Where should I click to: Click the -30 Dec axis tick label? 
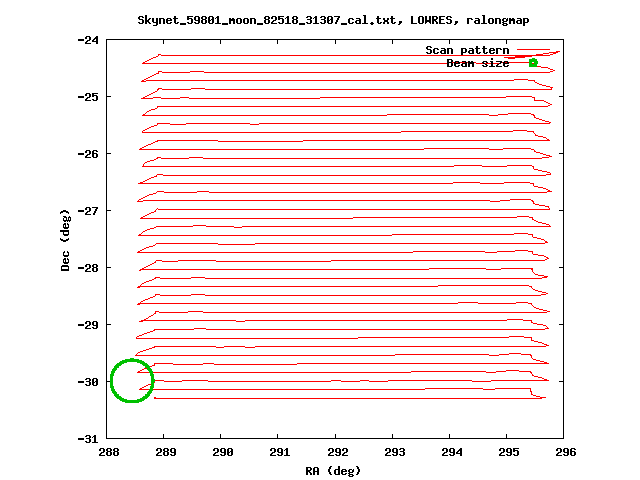coord(88,382)
